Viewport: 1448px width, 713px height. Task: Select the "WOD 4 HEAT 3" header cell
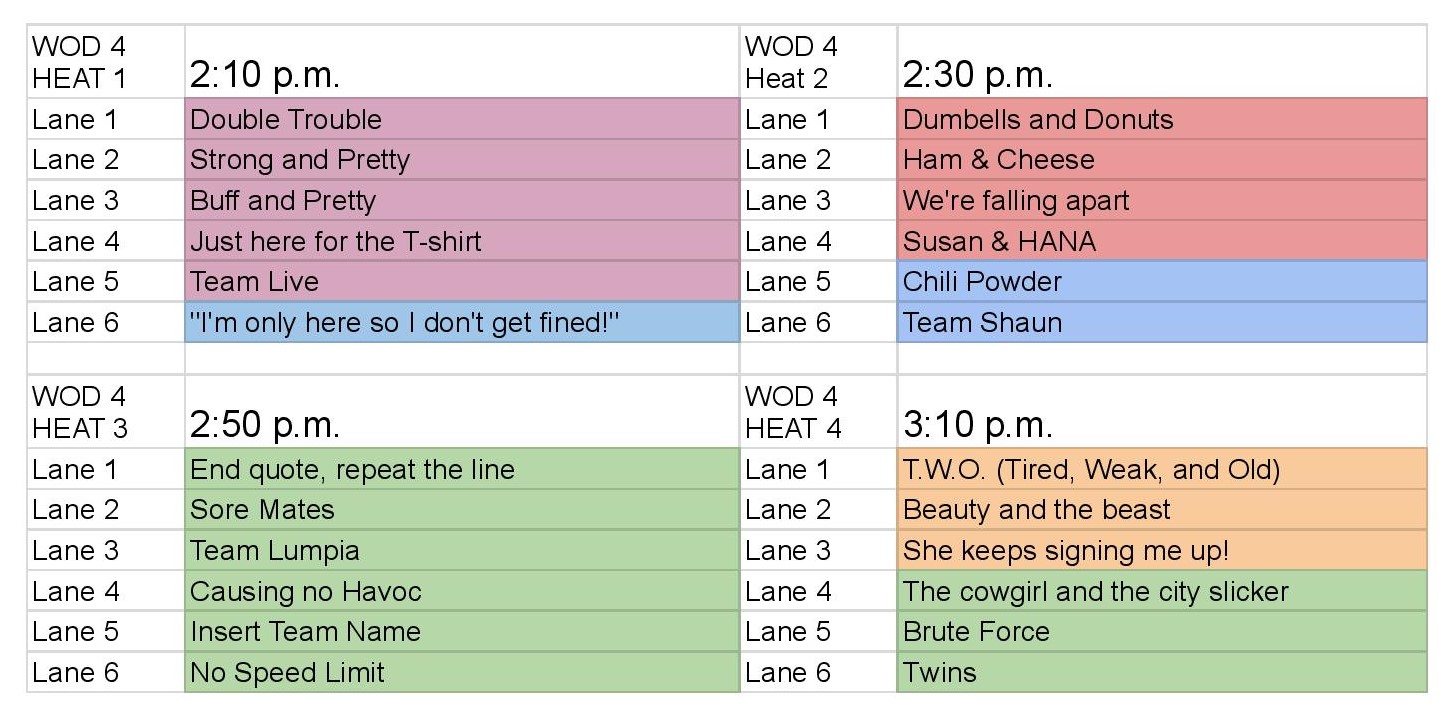point(105,413)
